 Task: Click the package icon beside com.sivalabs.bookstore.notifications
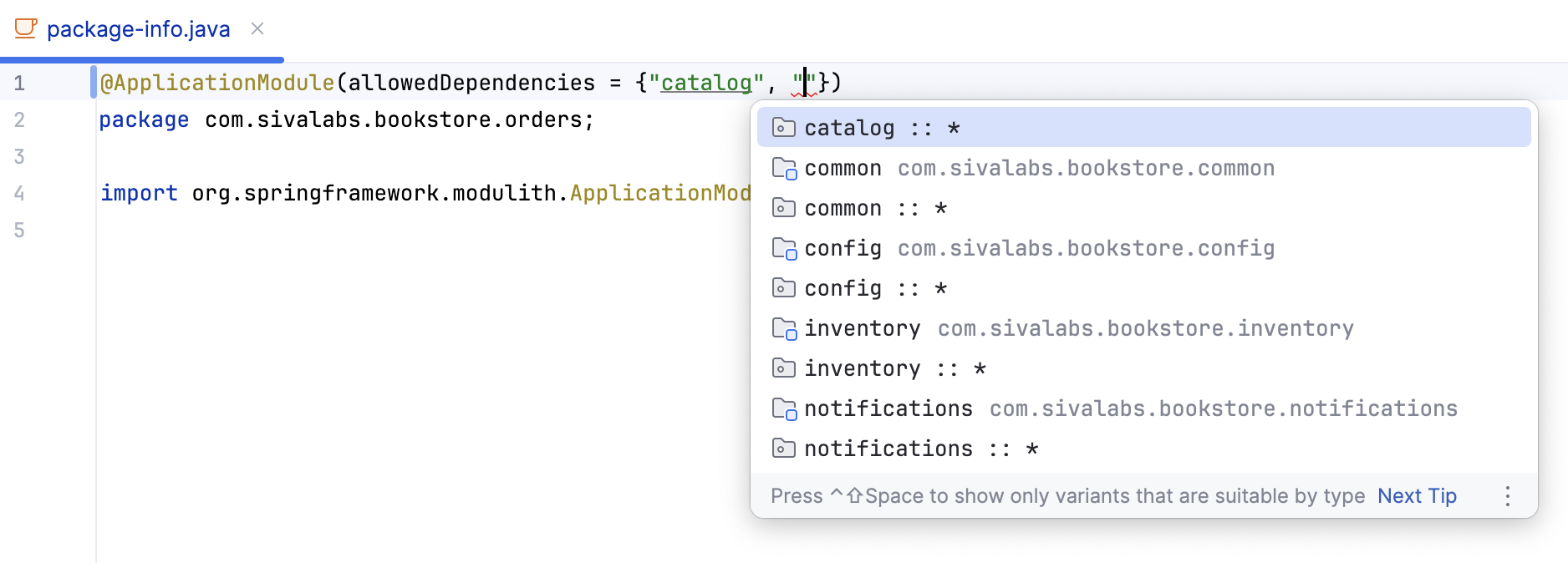point(783,408)
